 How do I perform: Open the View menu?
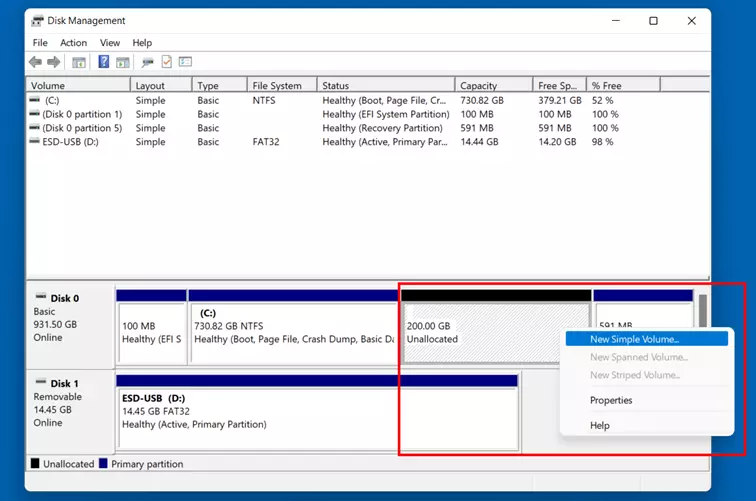[110, 43]
